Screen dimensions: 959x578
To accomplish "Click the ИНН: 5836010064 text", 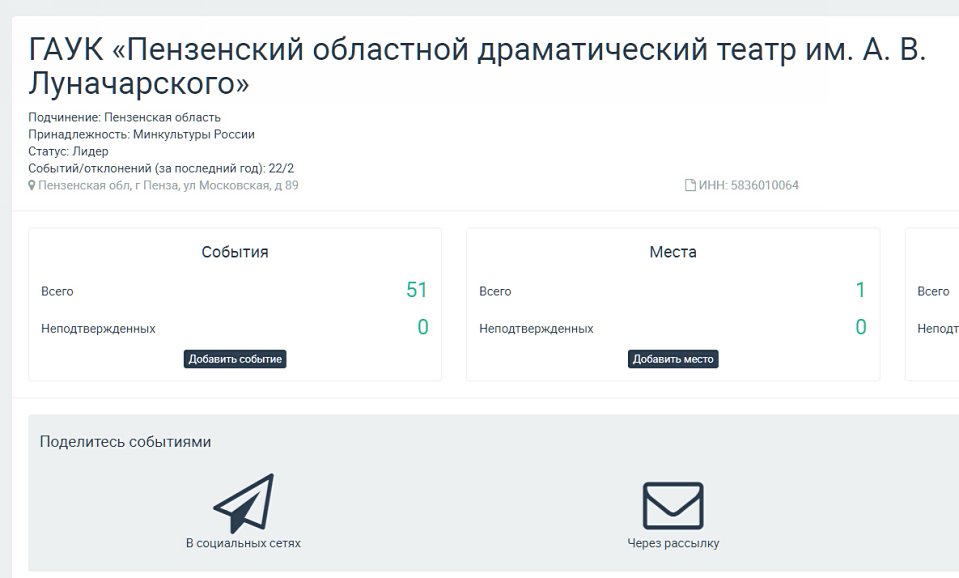I will pyautogui.click(x=749, y=185).
